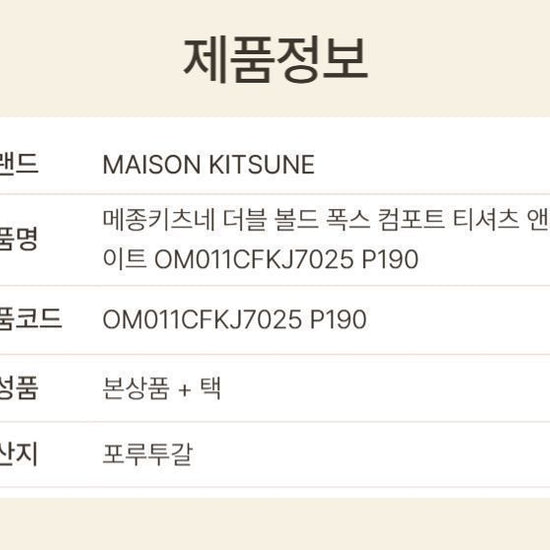Click the word 컴포트 in product name

pos(411,221)
